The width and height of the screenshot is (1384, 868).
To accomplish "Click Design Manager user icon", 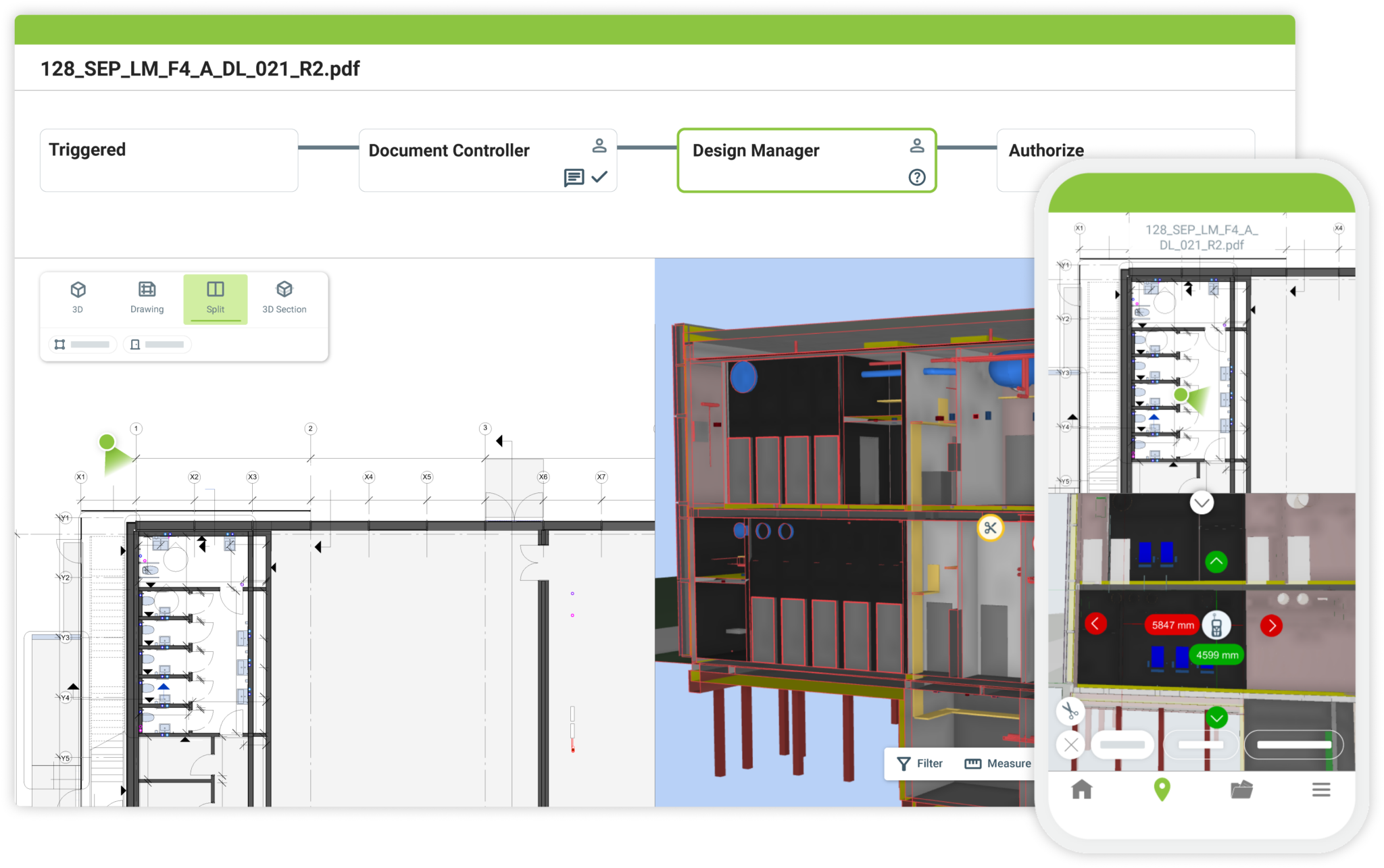I will tap(917, 146).
